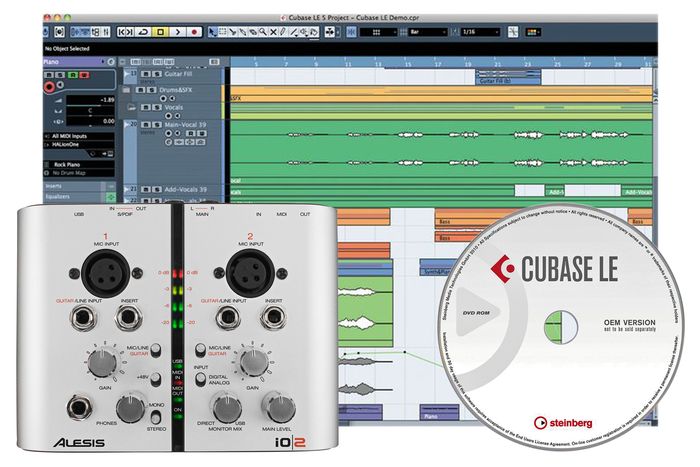Image resolution: width=700 pixels, height=467 pixels.
Task: Click the yellow Stop button
Action: point(160,32)
